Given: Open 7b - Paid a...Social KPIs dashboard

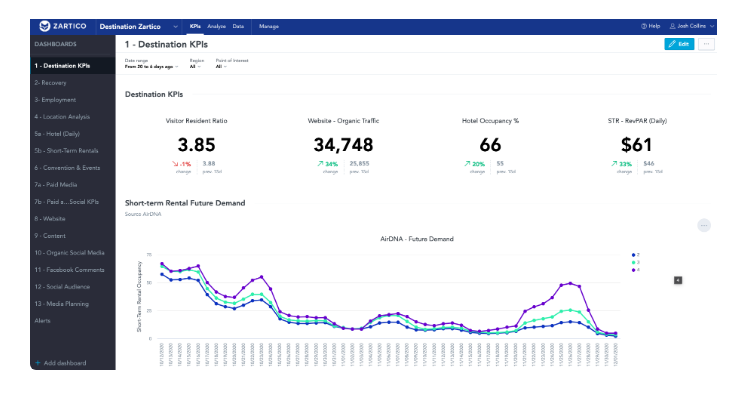Looking at the screenshot, I should [x=73, y=202].
